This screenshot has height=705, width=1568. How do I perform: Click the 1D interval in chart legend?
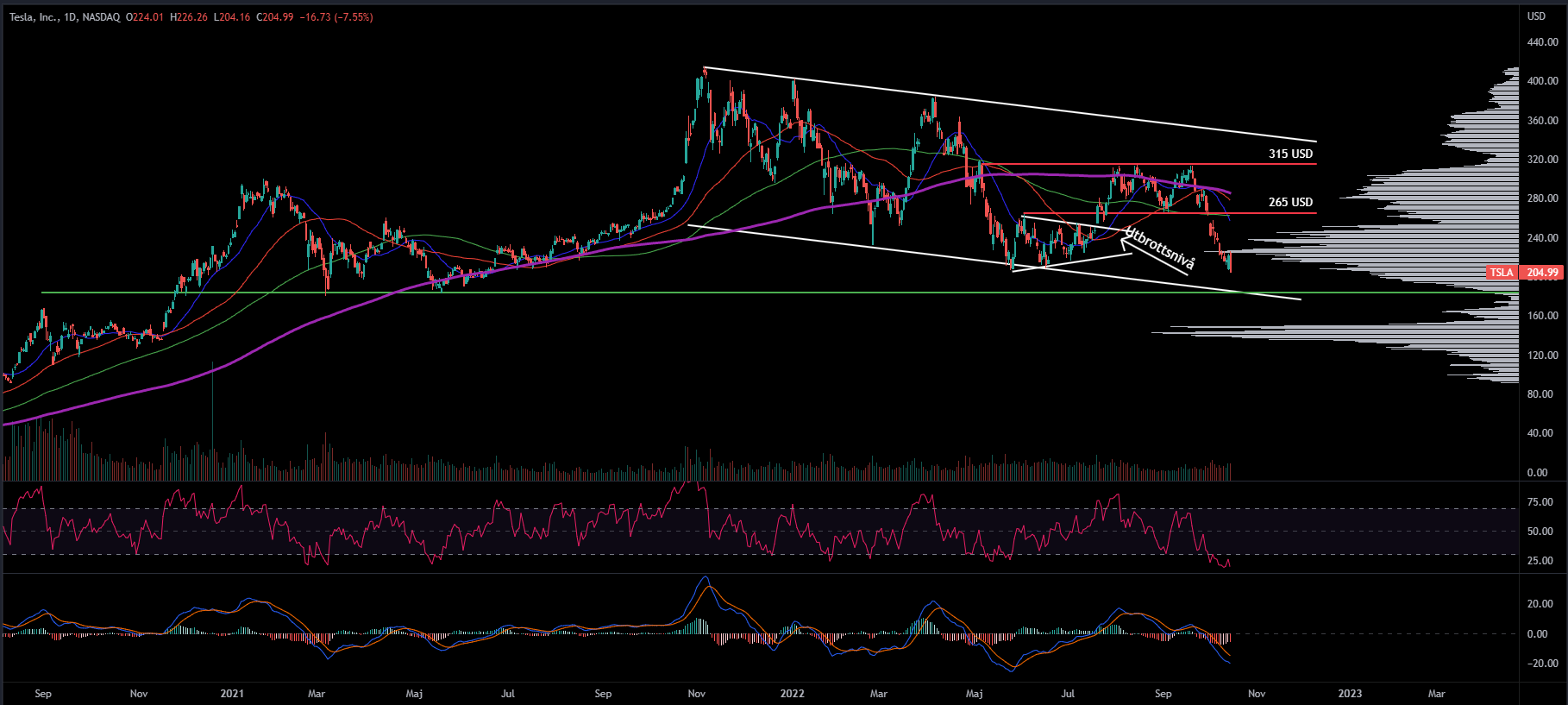tap(71, 17)
